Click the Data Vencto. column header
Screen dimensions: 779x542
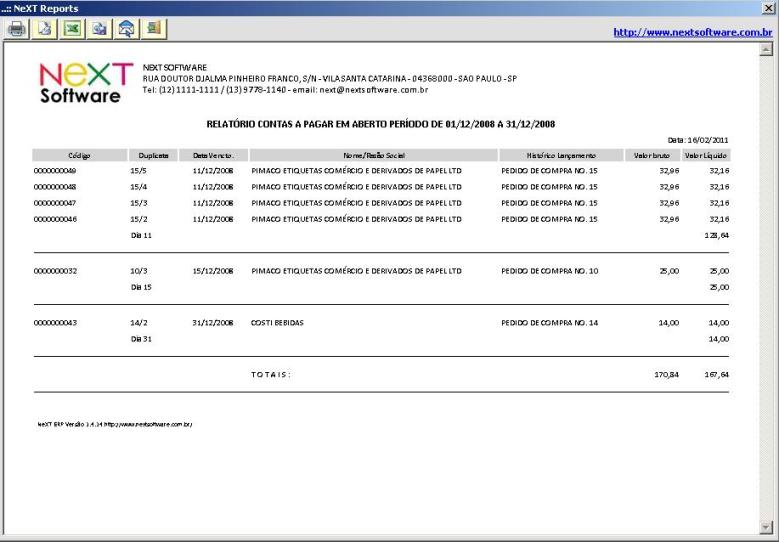coord(214,155)
